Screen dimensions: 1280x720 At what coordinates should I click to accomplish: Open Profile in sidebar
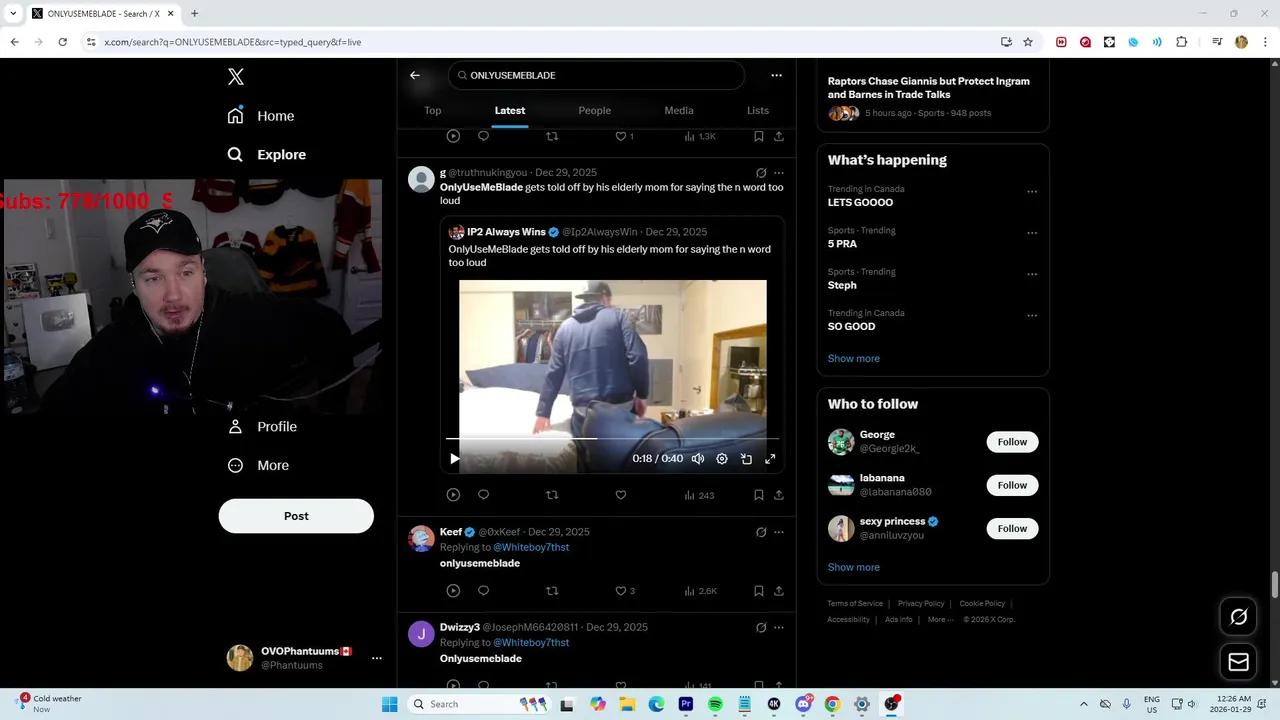262,426
